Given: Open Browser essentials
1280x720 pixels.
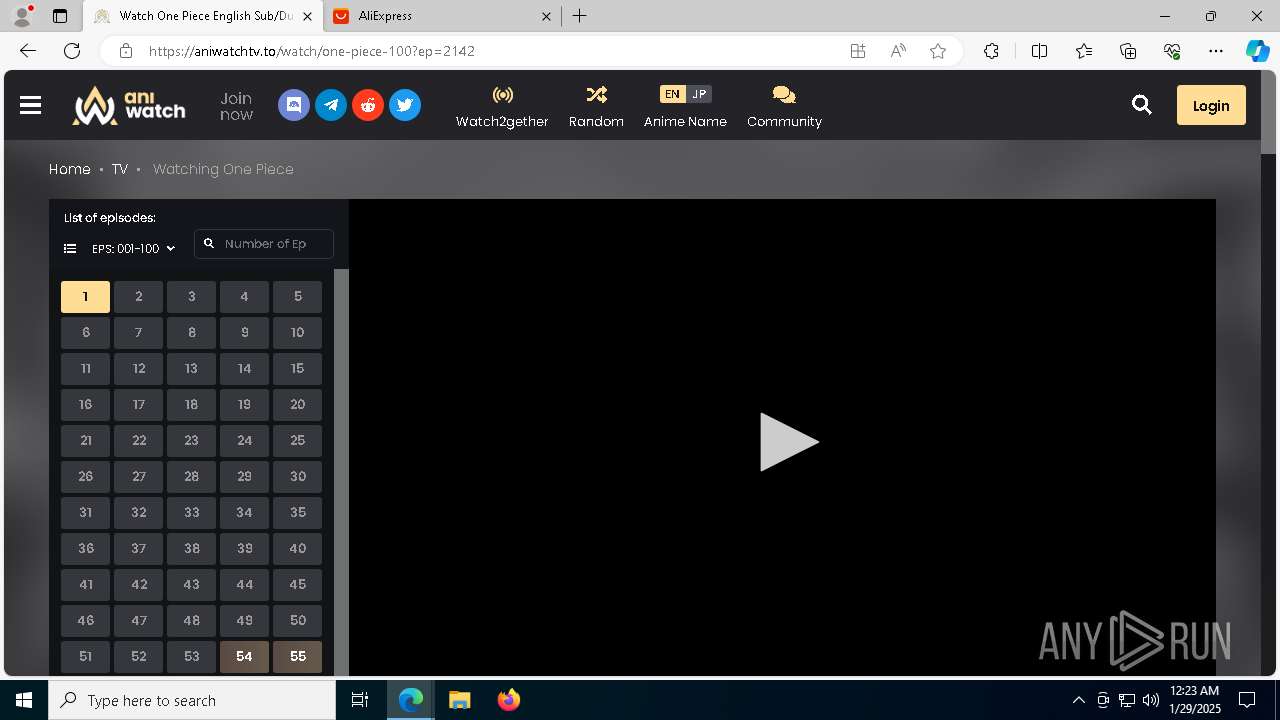Looking at the screenshot, I should [x=1172, y=51].
